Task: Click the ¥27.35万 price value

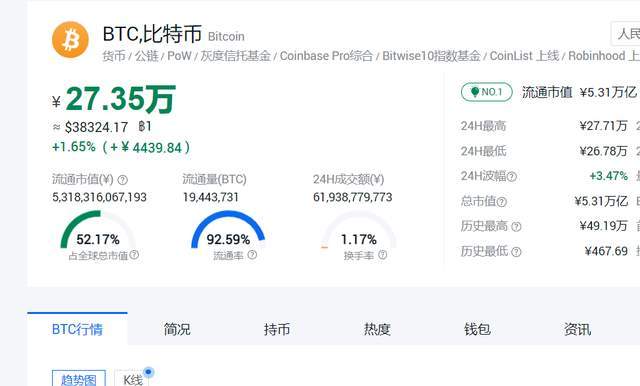Action: click(114, 100)
